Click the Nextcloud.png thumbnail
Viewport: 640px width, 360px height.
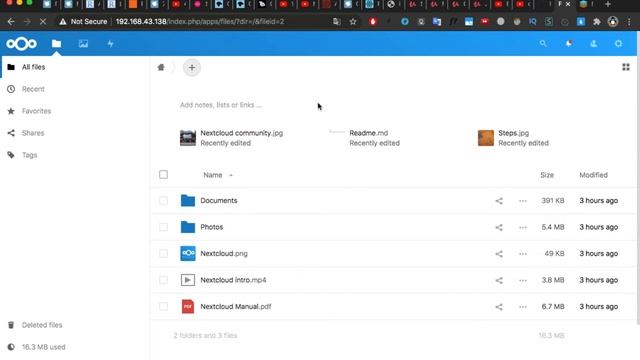[x=188, y=253]
